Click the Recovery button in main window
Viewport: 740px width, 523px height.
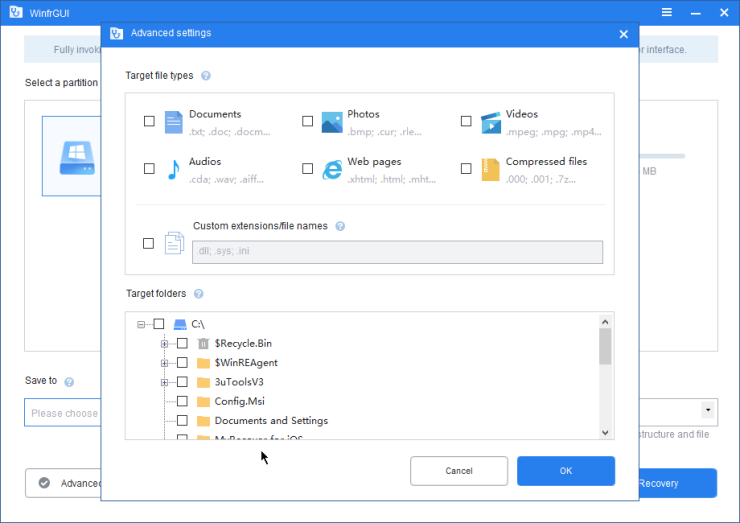tap(678, 483)
